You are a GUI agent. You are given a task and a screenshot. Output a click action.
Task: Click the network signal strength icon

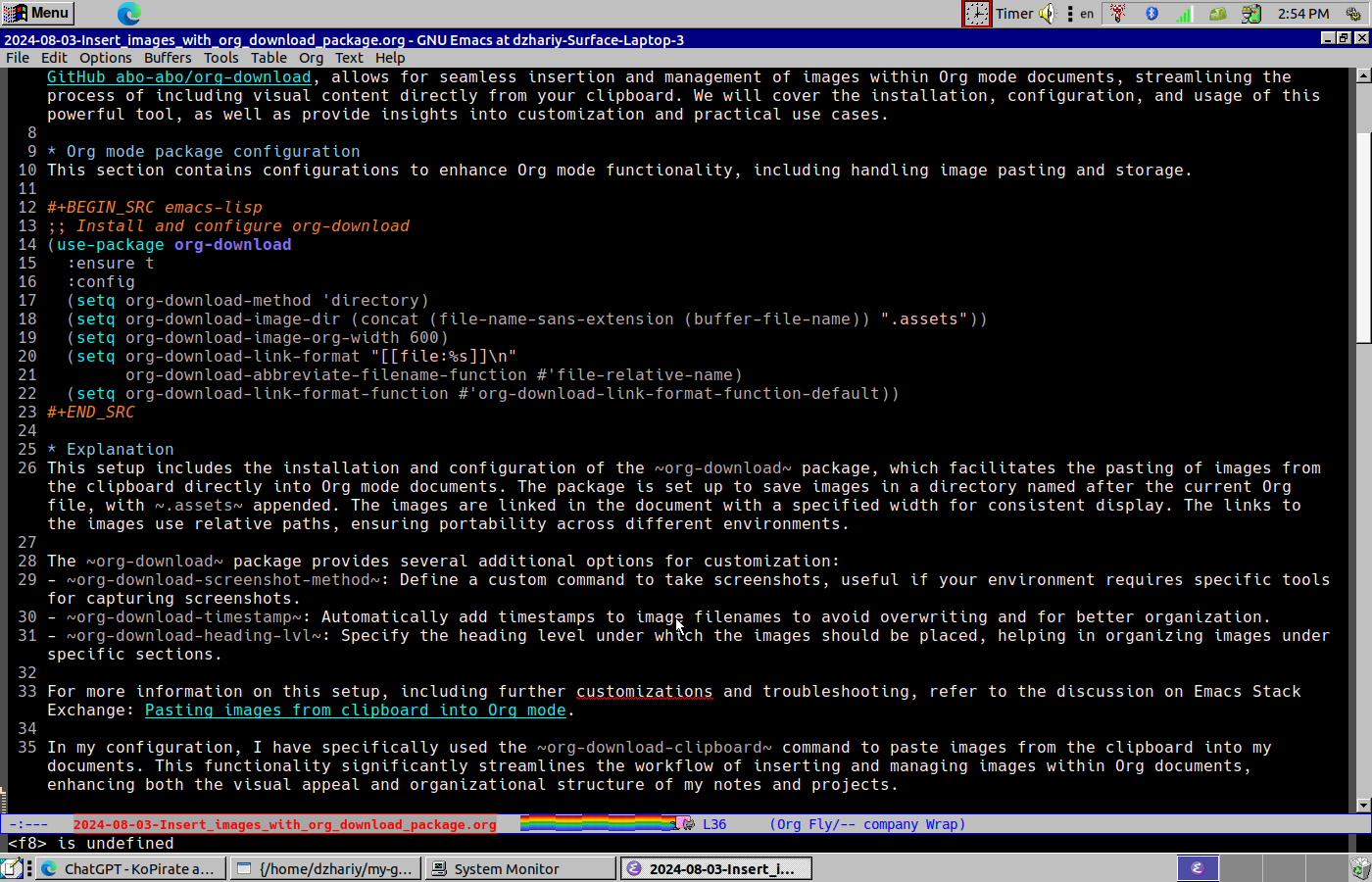click(x=1184, y=14)
